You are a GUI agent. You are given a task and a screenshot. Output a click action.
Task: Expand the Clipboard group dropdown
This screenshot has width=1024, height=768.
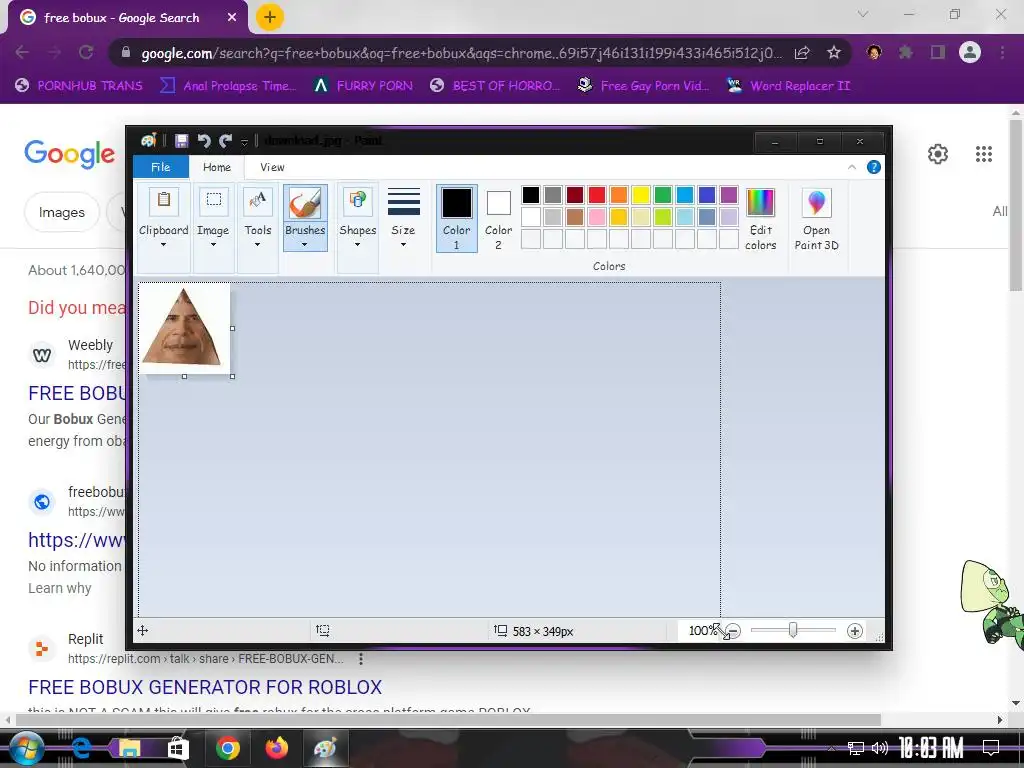tap(163, 245)
